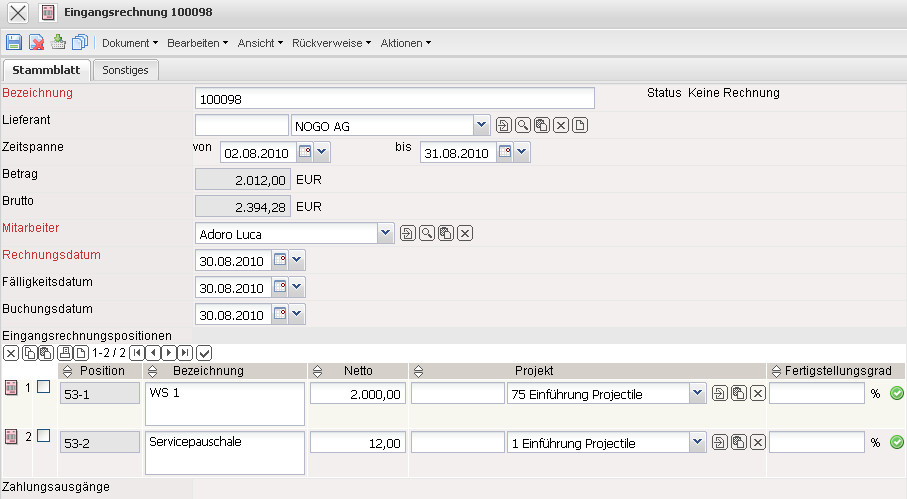Image resolution: width=907 pixels, height=499 pixels.
Task: Select the checkbox for position row 2
Action: 43,436
